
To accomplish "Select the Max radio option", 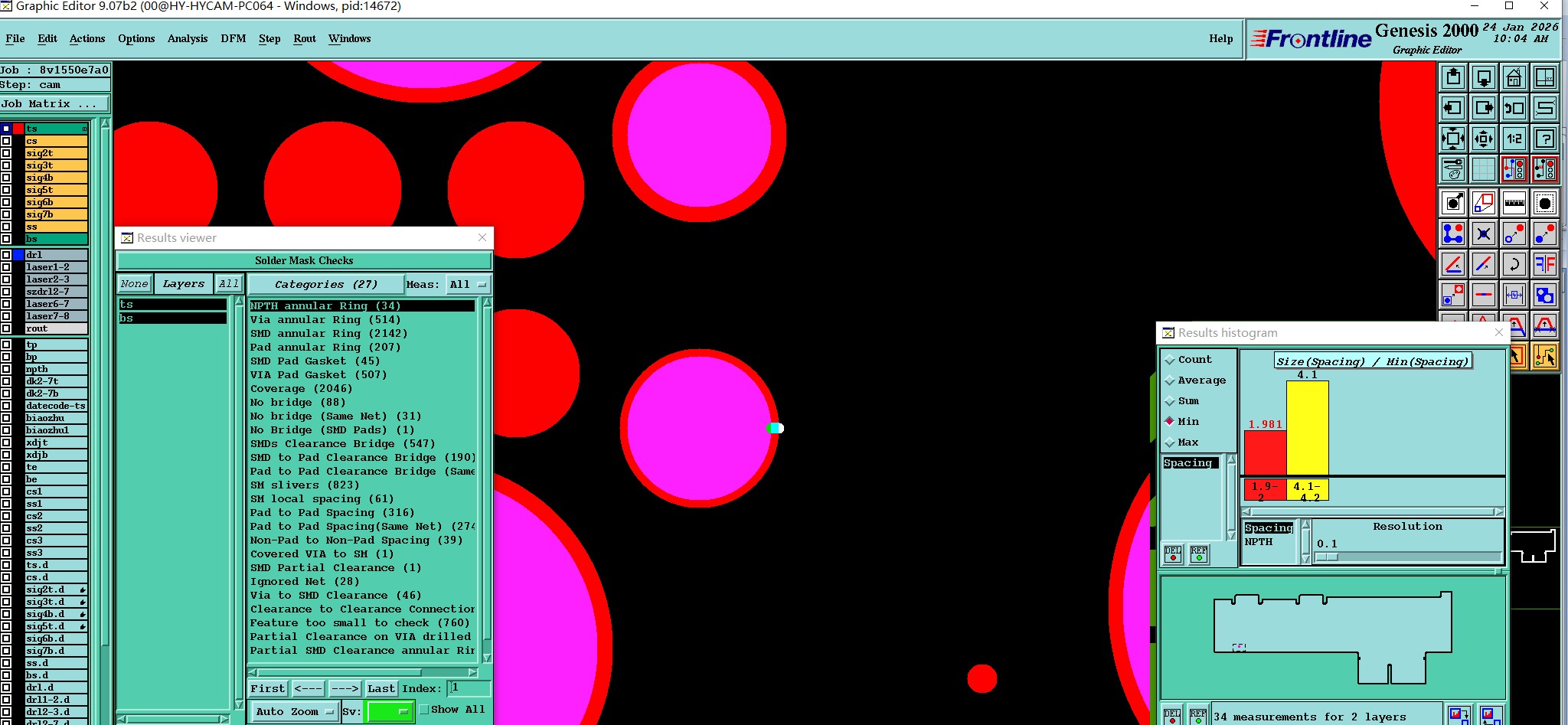I will pos(1170,442).
